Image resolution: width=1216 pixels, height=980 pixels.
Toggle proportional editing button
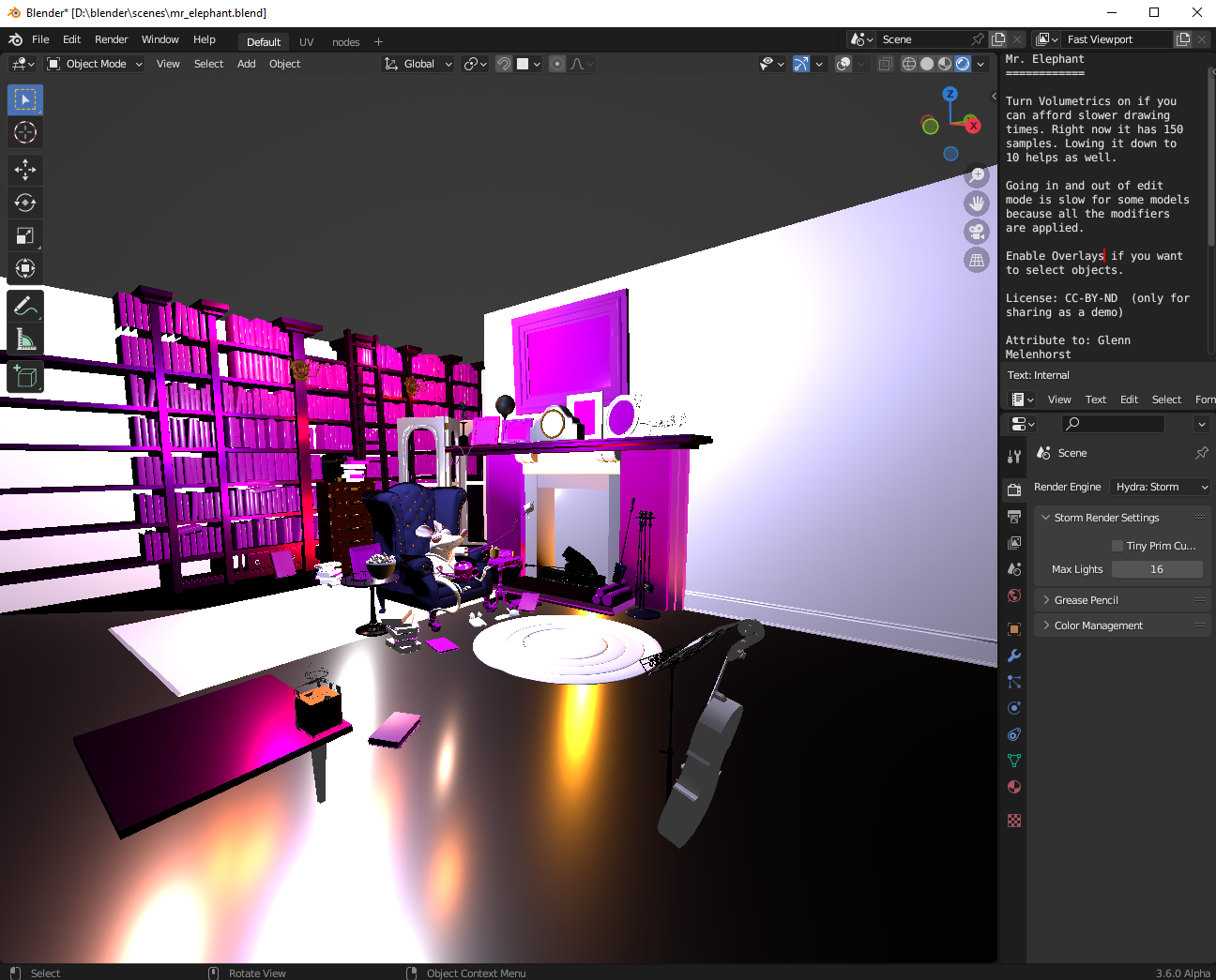tap(557, 64)
